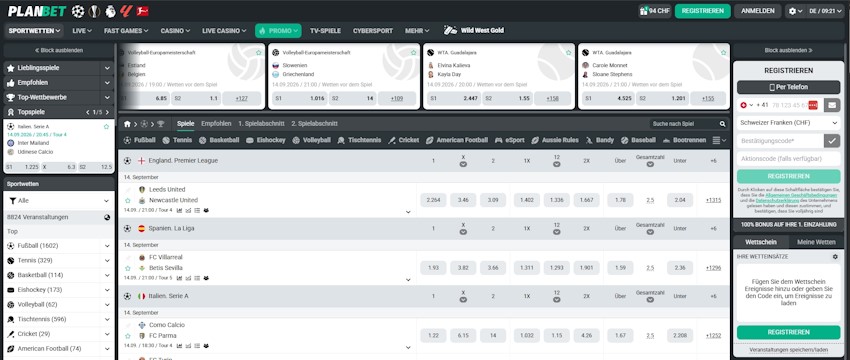Select eSport in the sport filter strip
The width and height of the screenshot is (850, 360).
click(x=509, y=140)
